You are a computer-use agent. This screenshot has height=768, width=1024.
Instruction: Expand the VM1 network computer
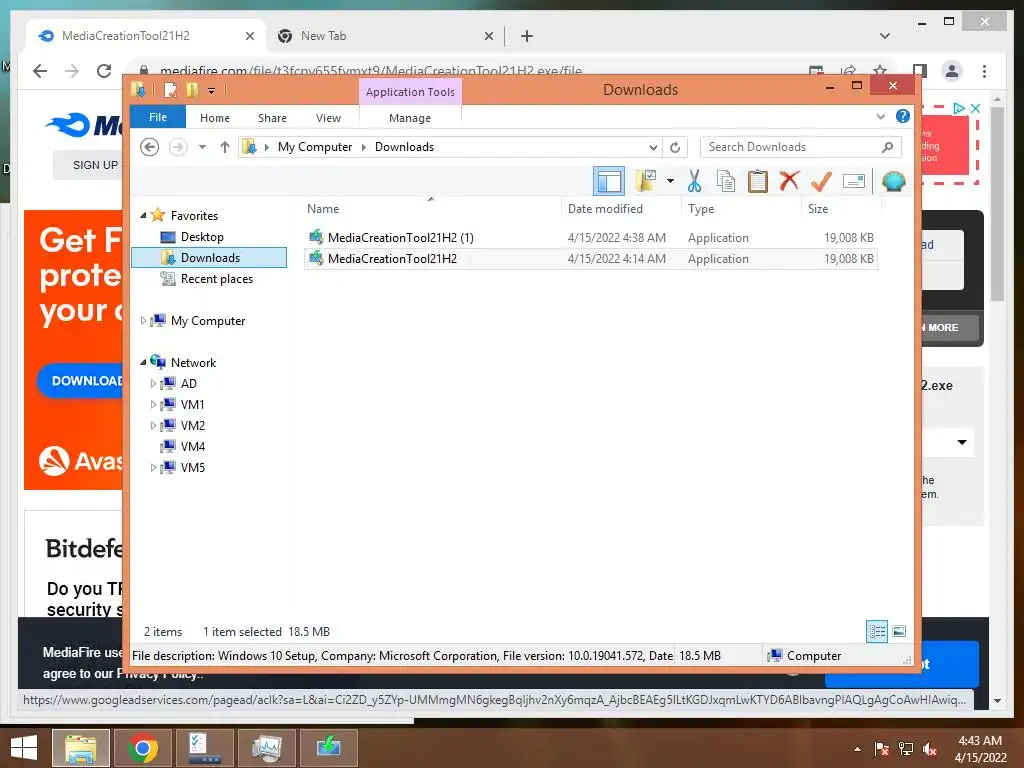(153, 404)
